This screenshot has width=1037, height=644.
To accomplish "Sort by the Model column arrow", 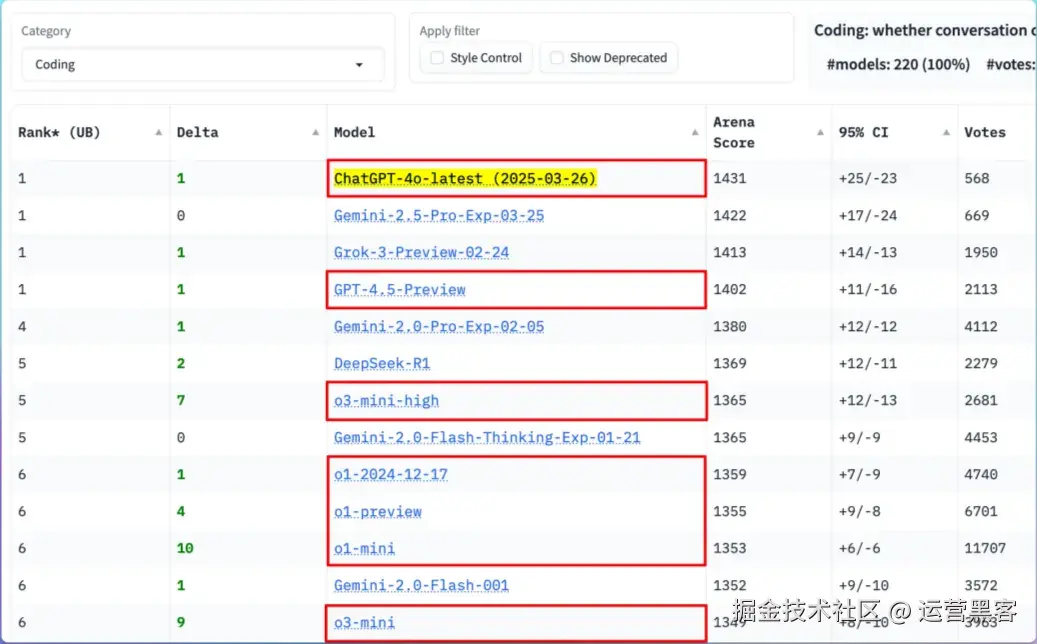I will click(695, 132).
